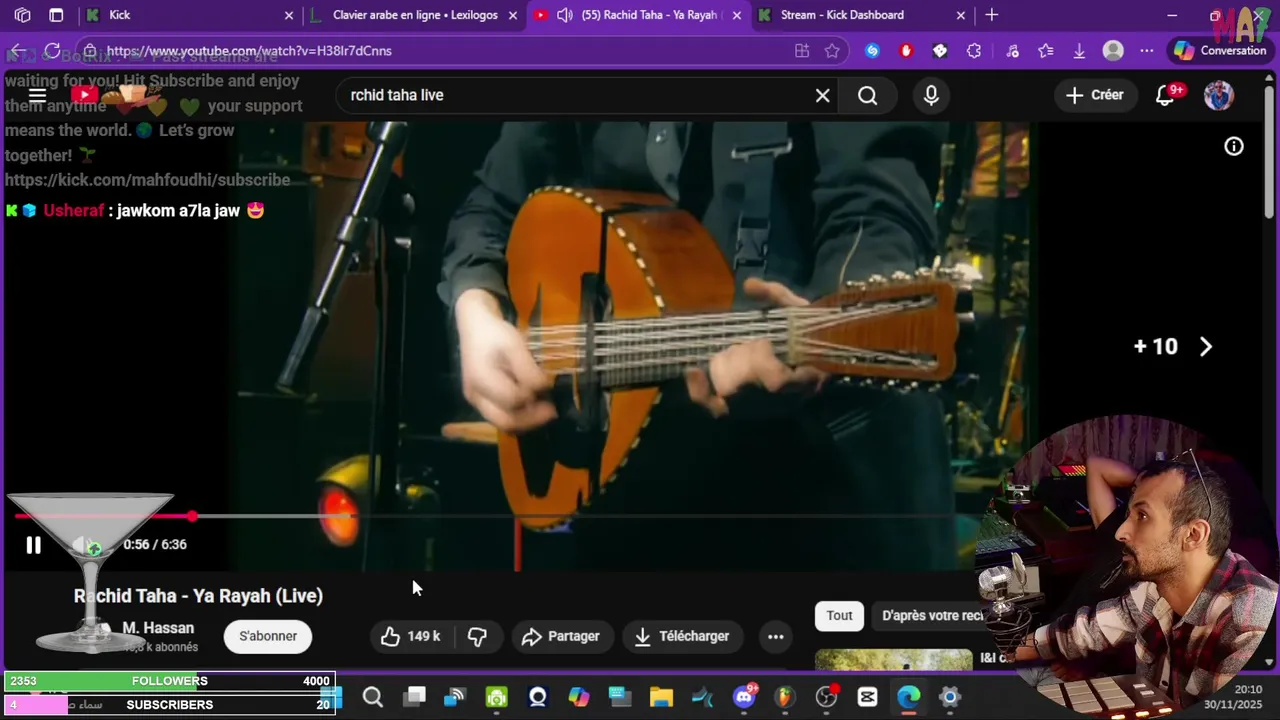Open the YouTube account avatar menu
Image resolution: width=1280 pixels, height=720 pixels.
point(1218,95)
